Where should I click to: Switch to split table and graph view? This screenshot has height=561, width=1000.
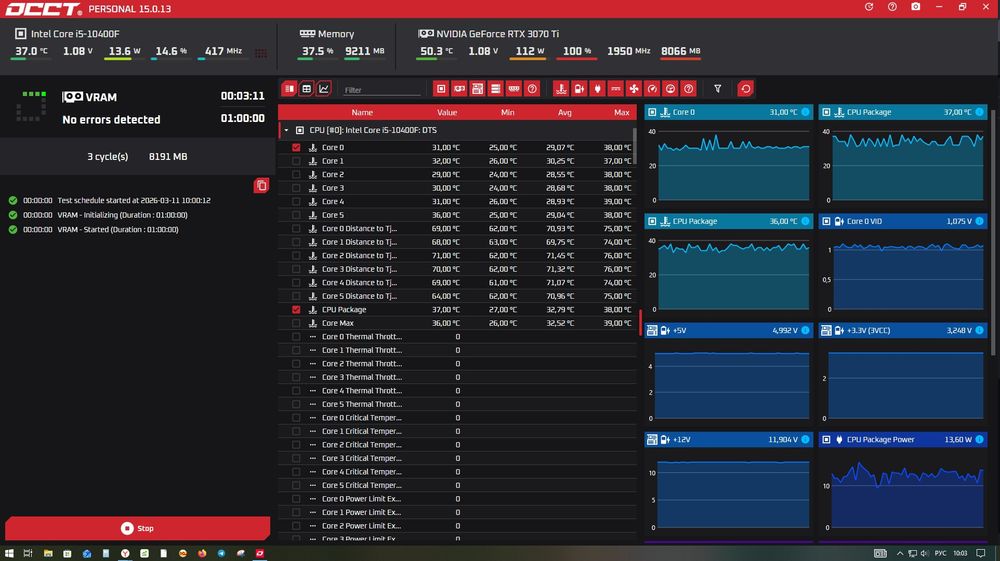pyautogui.click(x=289, y=89)
